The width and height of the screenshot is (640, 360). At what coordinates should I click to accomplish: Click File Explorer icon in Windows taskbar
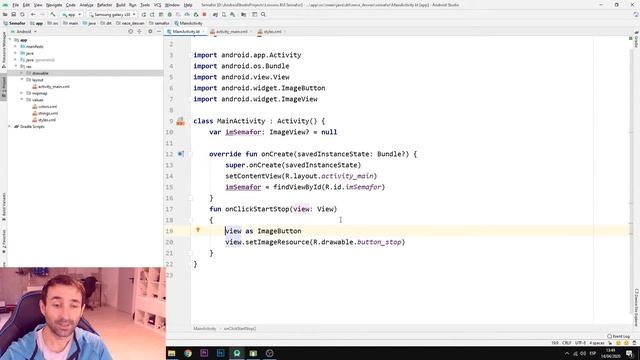click(x=171, y=353)
